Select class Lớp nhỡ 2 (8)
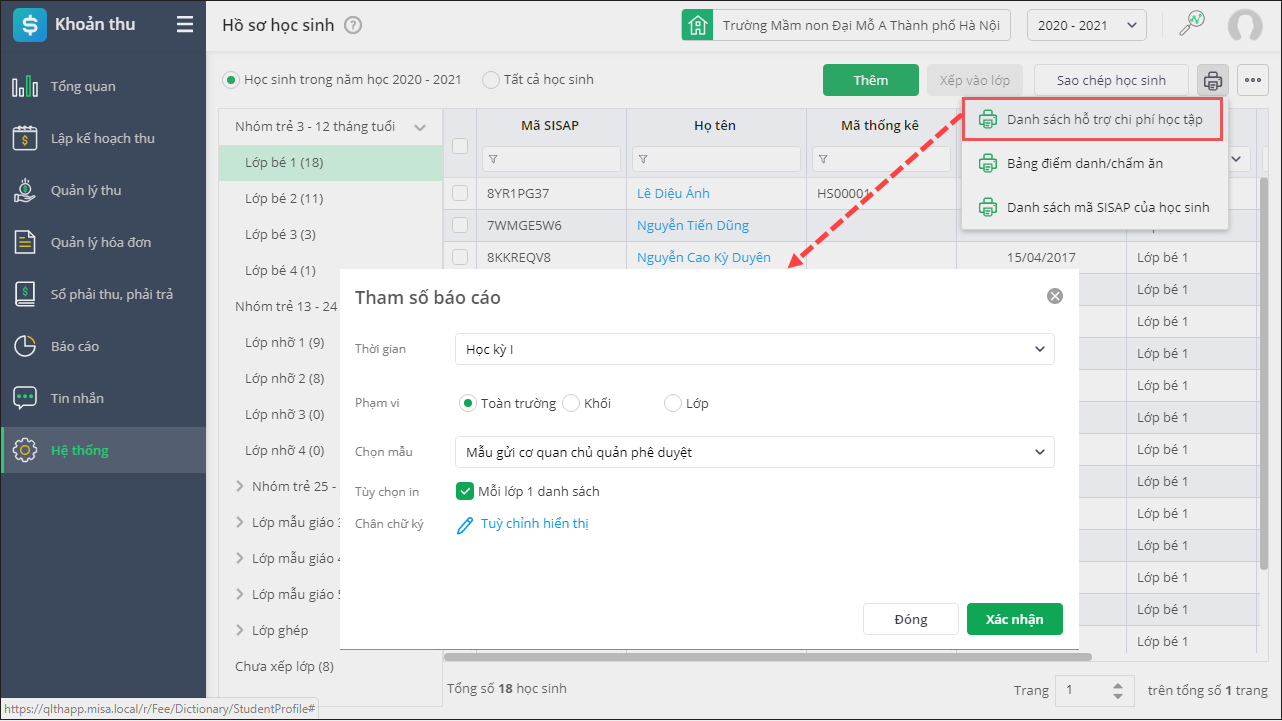 [x=284, y=378]
